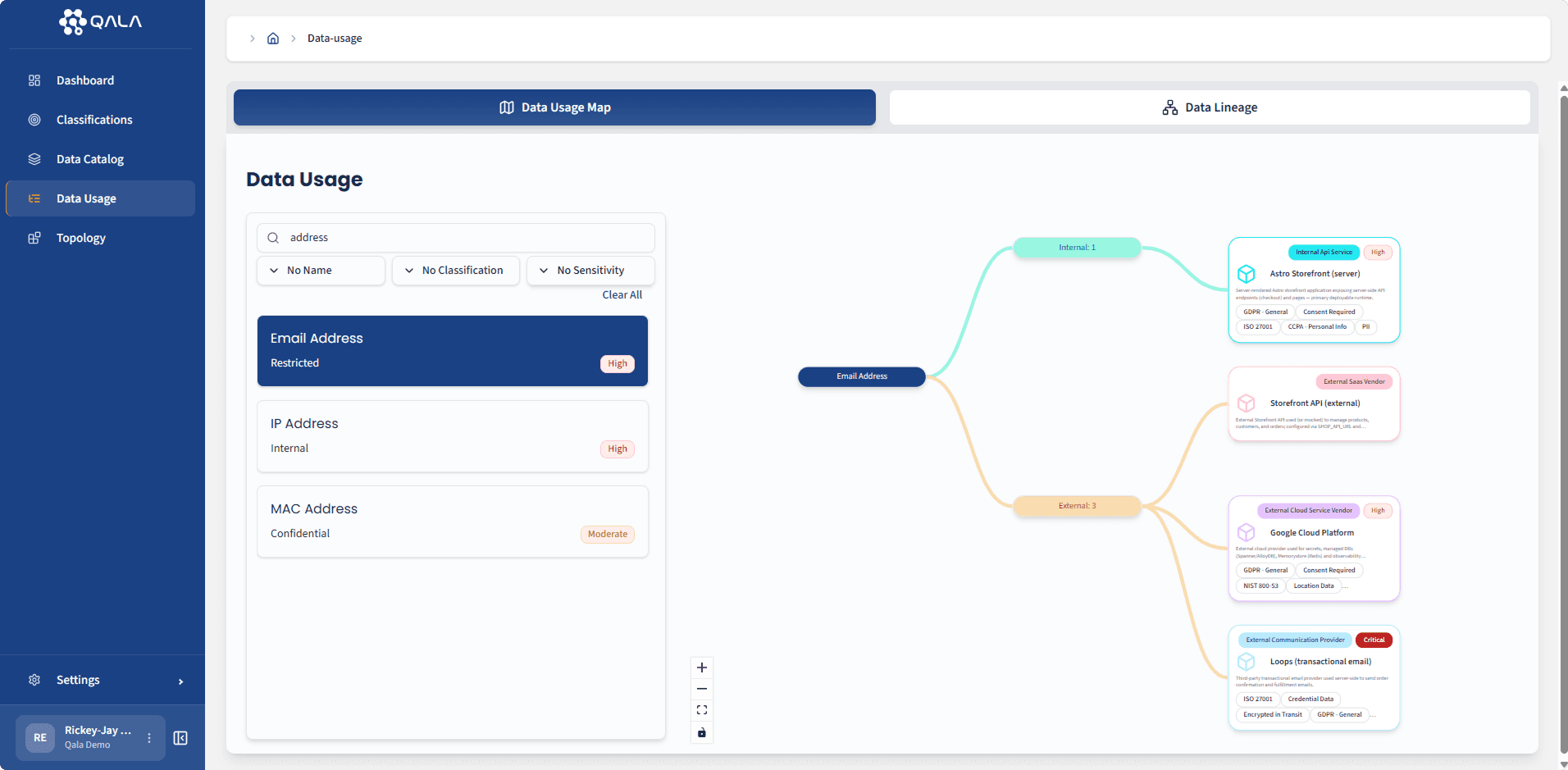Click the External Saas Vendor tag

[1354, 381]
